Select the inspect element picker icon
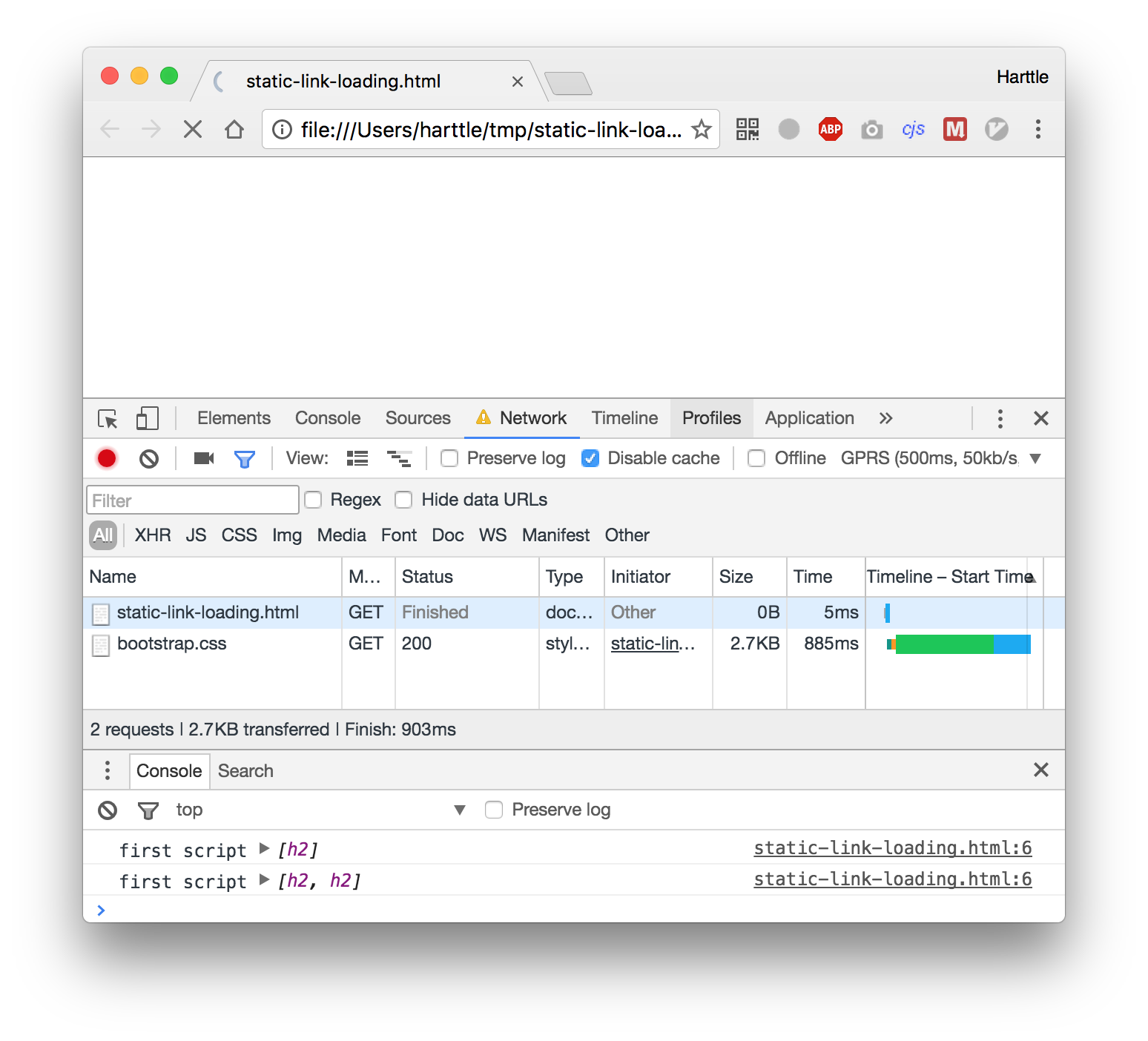This screenshot has height=1041, width=1148. (108, 418)
